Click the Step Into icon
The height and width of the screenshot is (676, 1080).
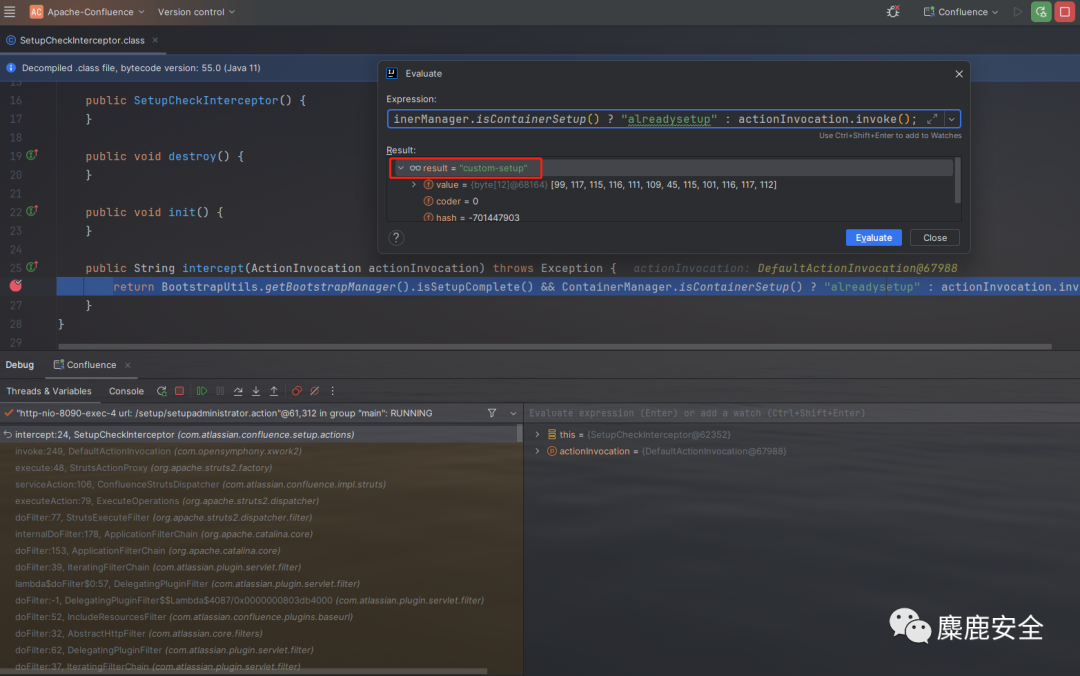pos(256,391)
